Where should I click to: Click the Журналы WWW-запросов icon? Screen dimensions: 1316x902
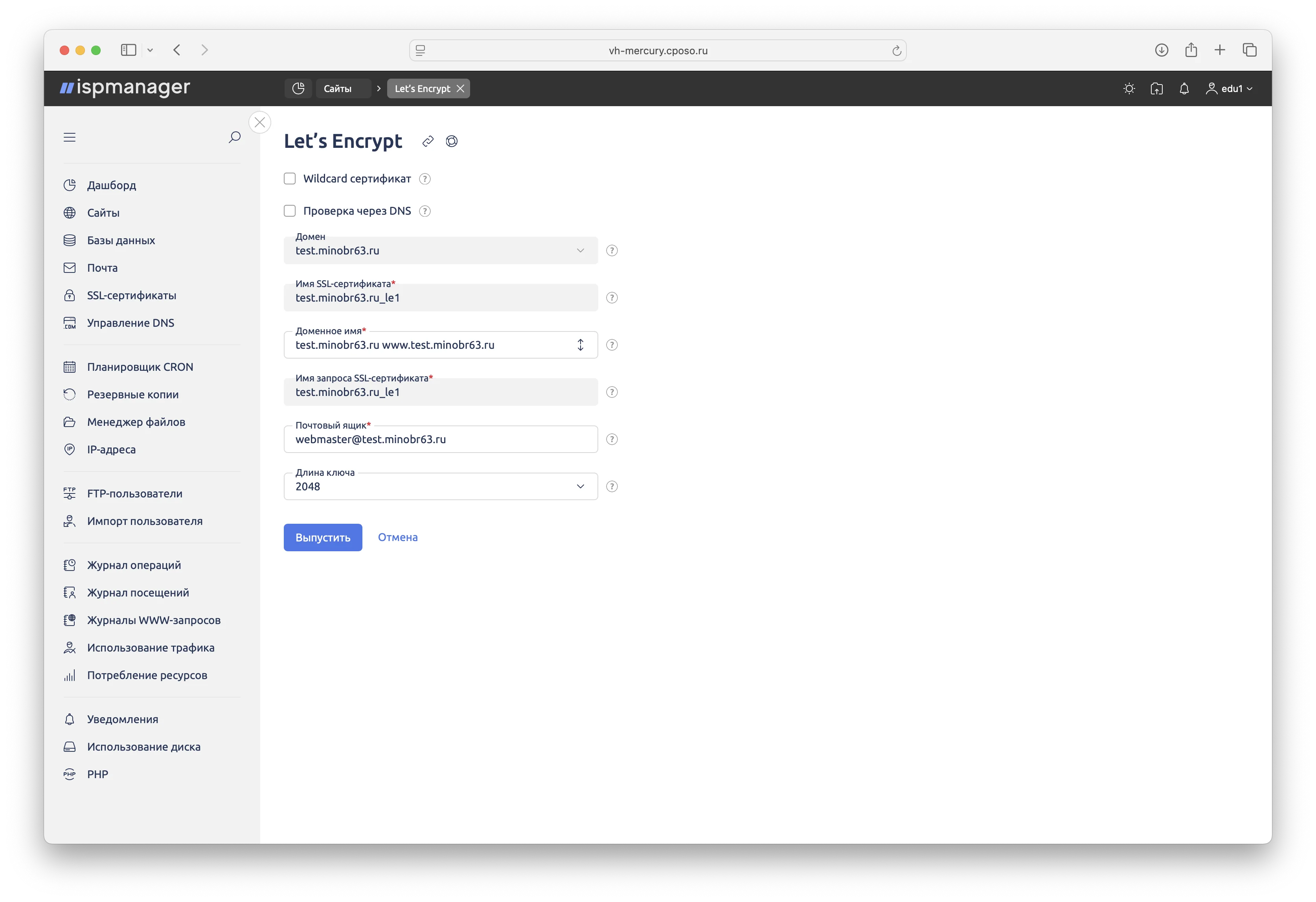pos(70,620)
